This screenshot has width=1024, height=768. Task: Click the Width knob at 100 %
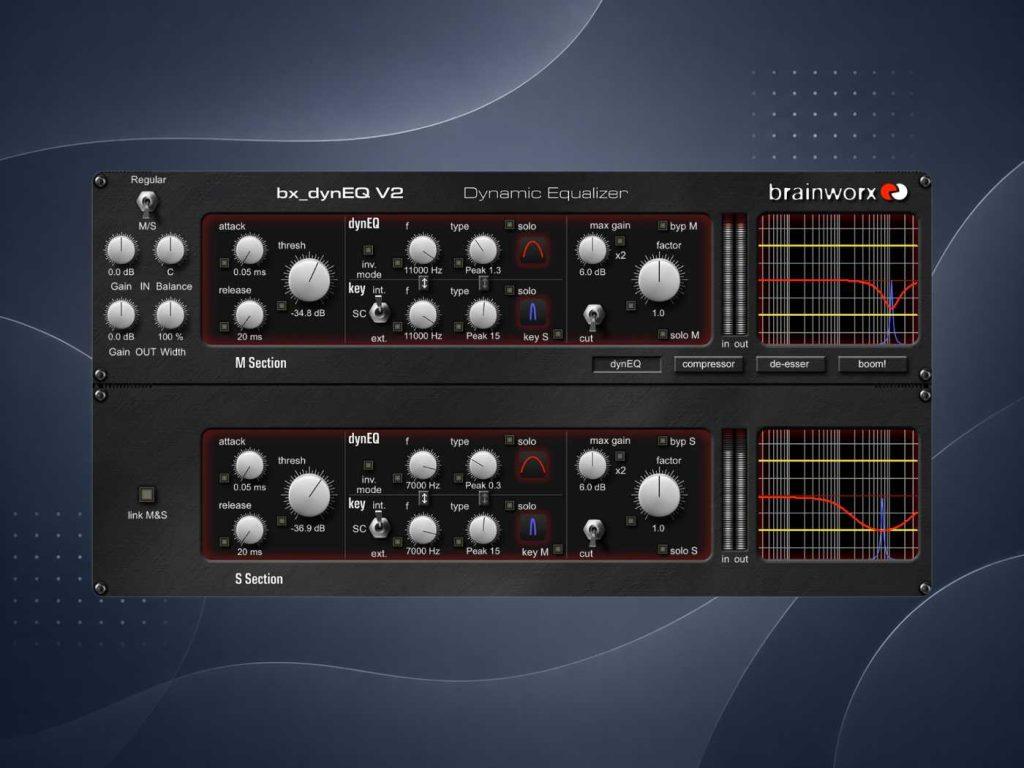(170, 315)
